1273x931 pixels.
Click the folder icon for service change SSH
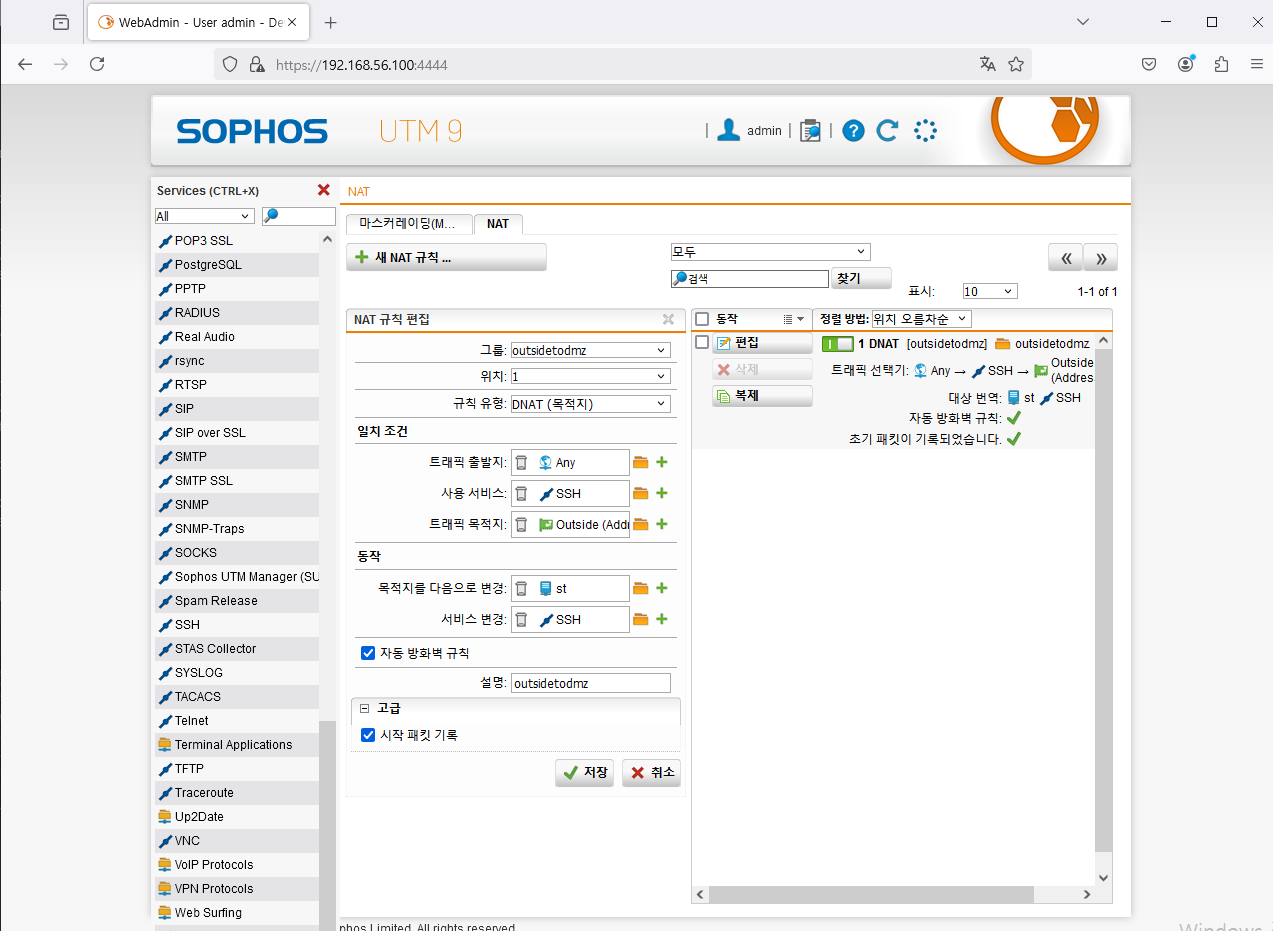pyautogui.click(x=641, y=619)
